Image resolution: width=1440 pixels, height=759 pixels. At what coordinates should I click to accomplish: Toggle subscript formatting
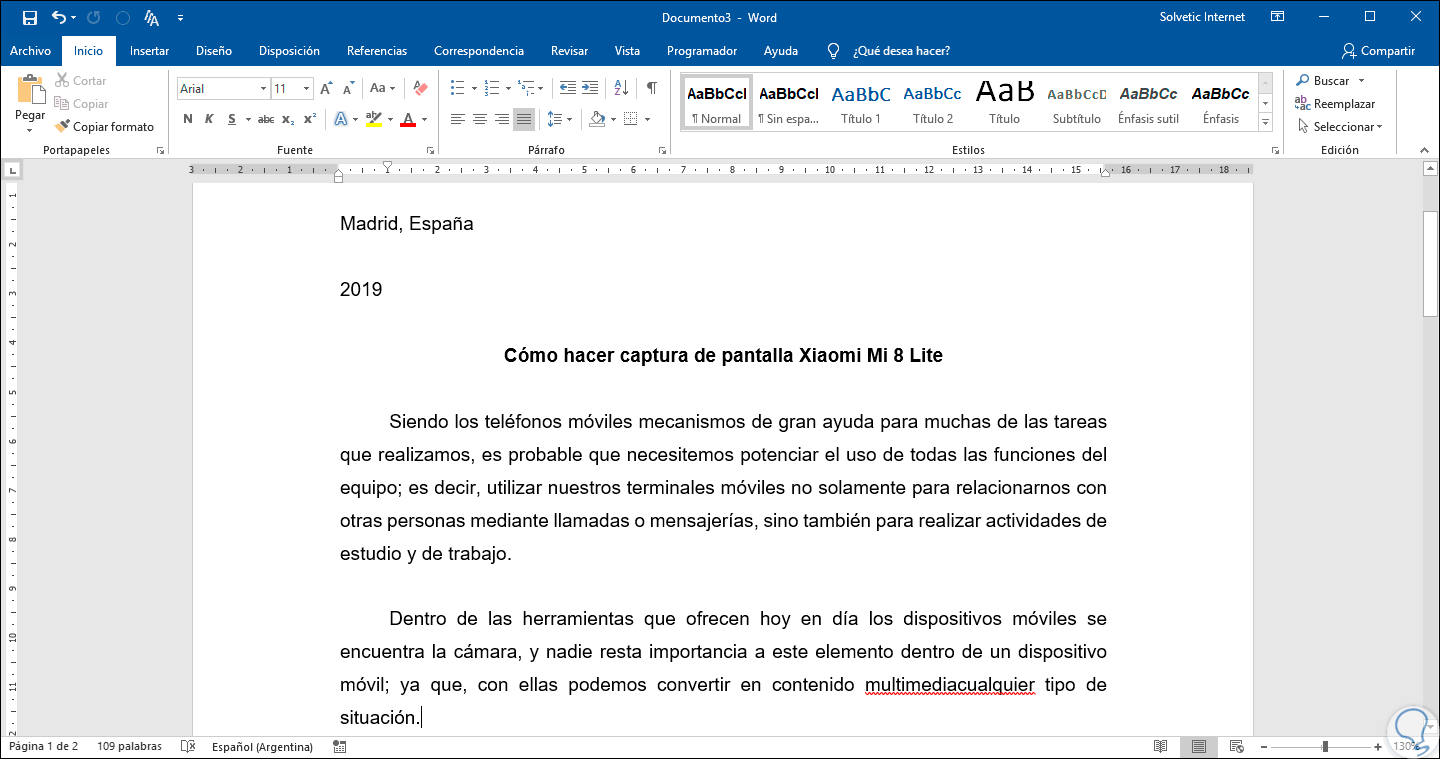coord(288,119)
